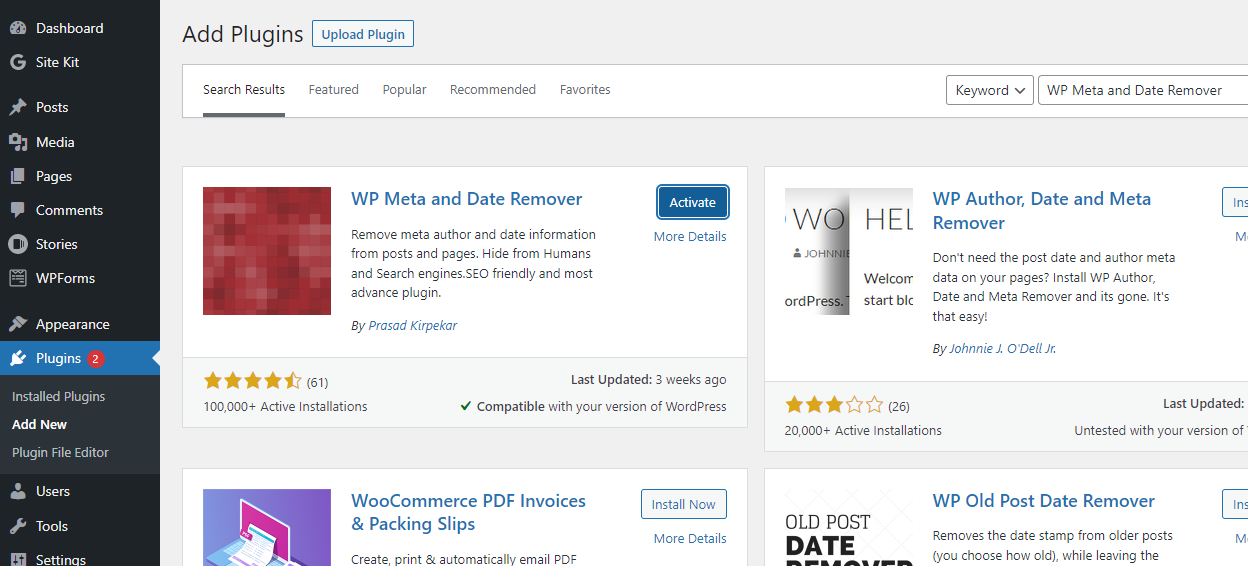Click Old Post Date Remover thumbnail image
The image size is (1248, 566).
pos(849,527)
